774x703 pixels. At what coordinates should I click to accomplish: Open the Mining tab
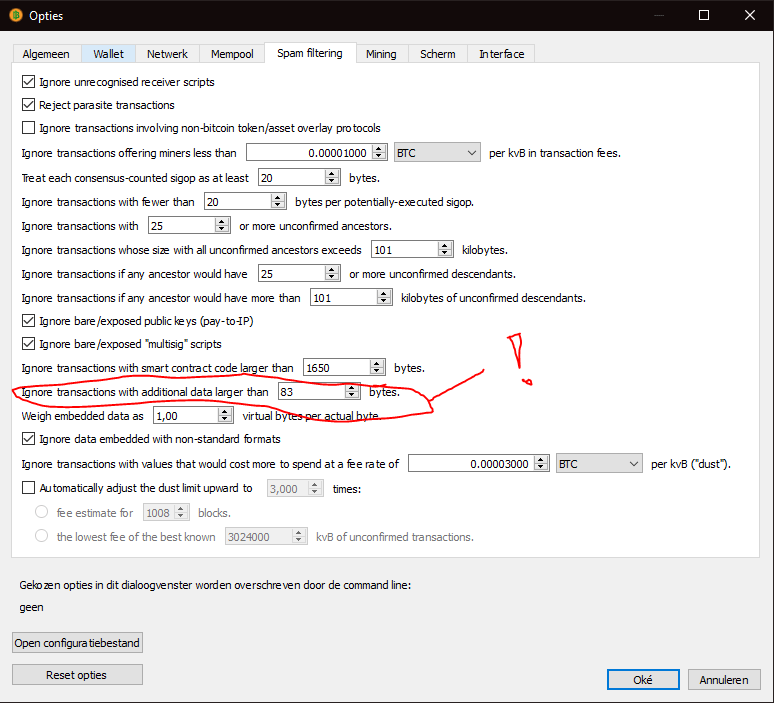point(380,54)
